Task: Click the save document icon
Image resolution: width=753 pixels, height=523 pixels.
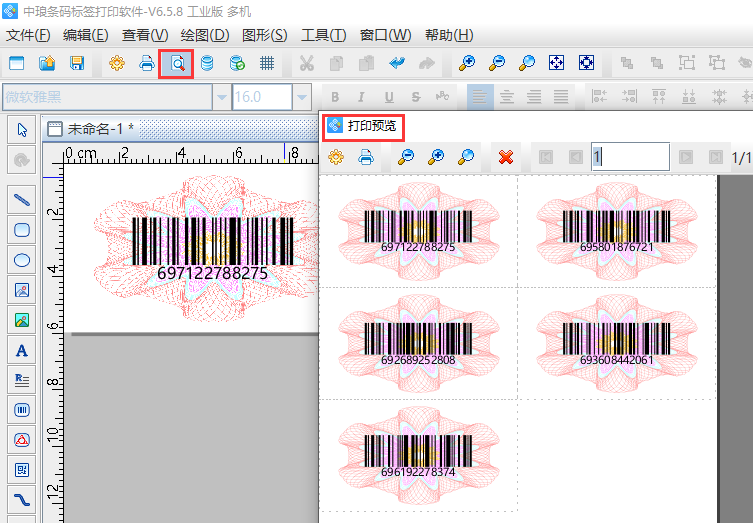Action: (x=76, y=63)
